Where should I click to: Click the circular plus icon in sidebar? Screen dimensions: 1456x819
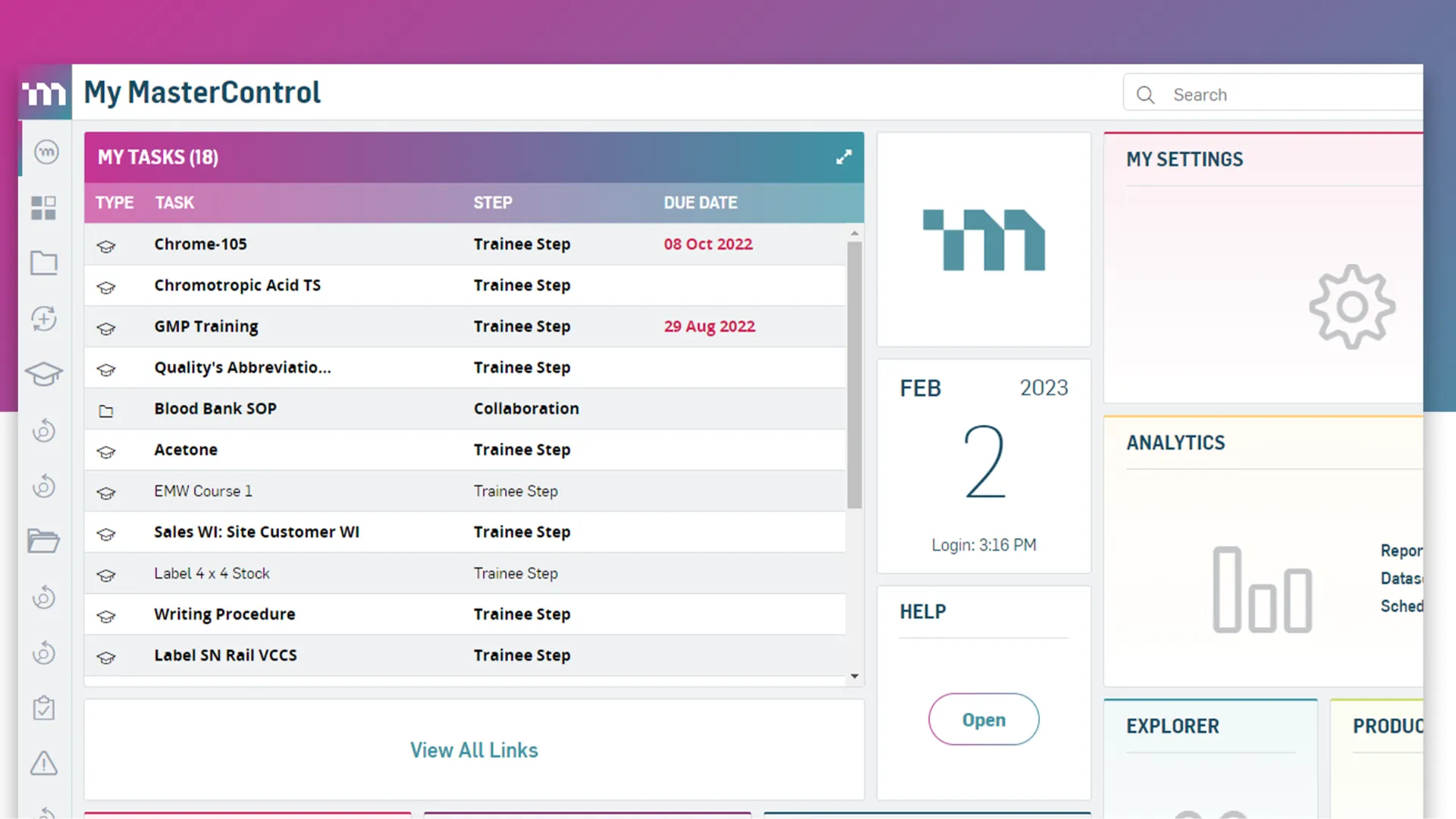(44, 318)
